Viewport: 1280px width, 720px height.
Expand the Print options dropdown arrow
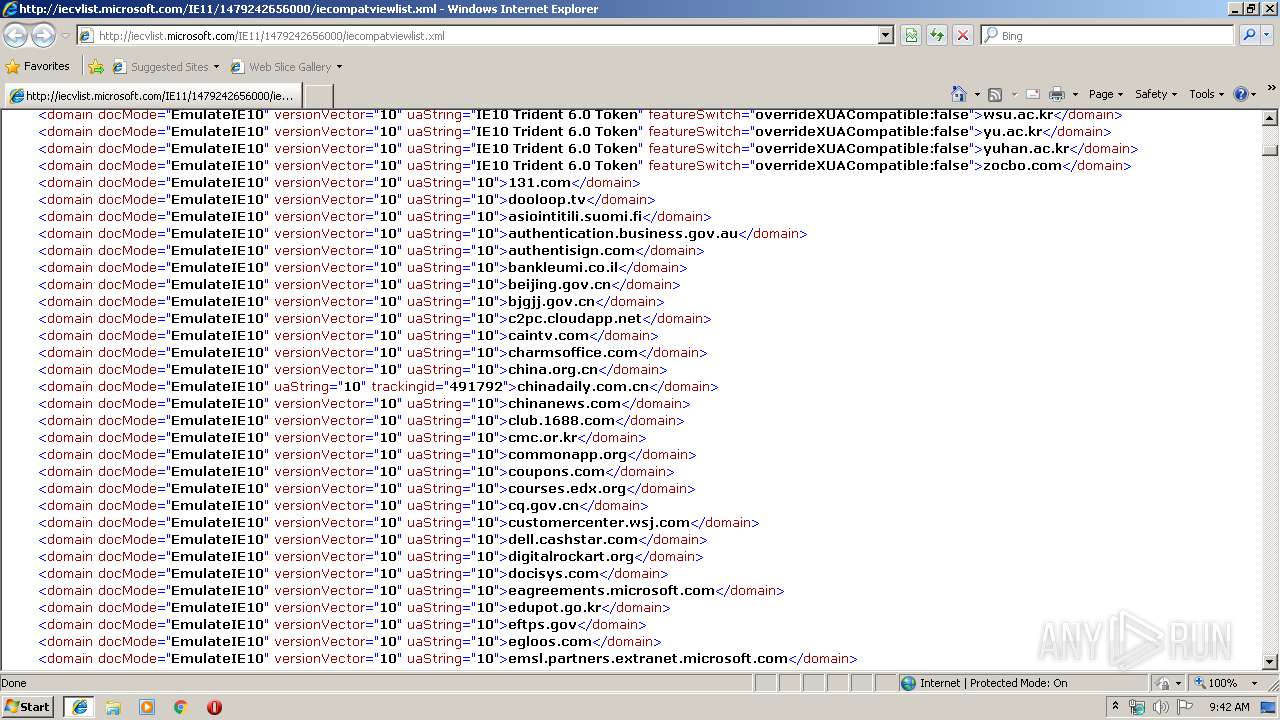point(1075,94)
